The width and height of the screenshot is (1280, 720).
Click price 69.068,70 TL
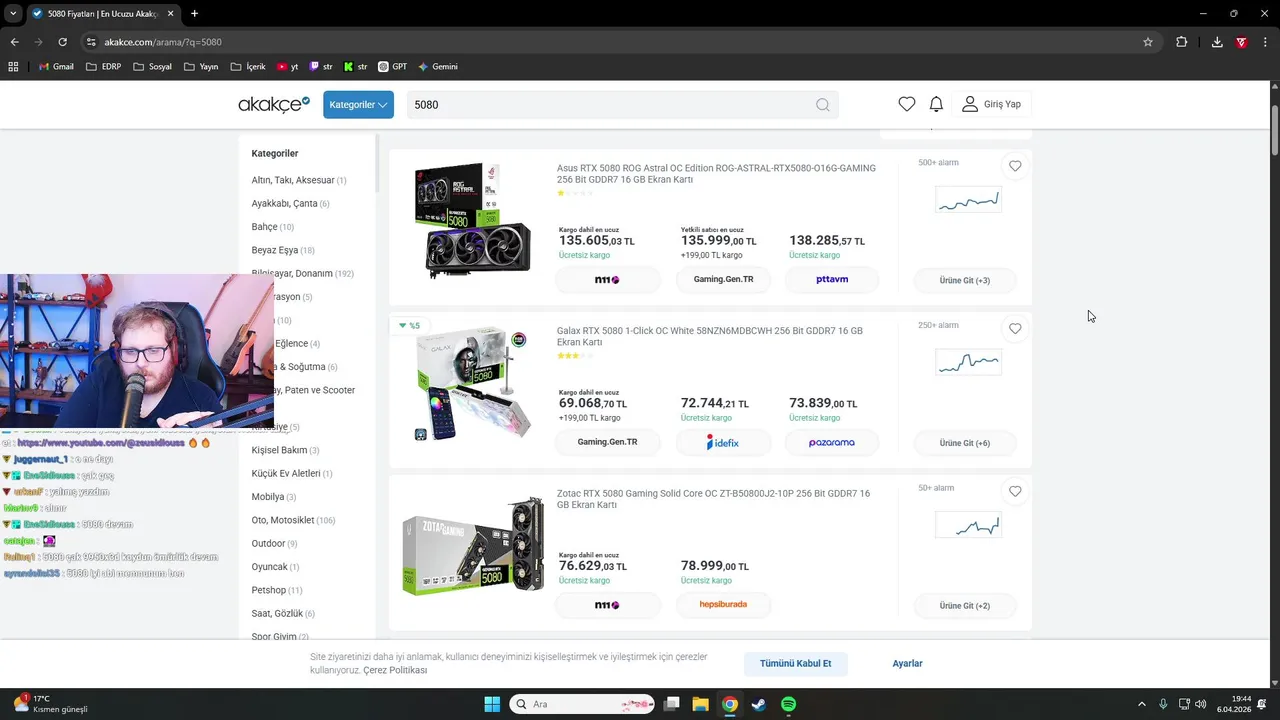point(593,404)
